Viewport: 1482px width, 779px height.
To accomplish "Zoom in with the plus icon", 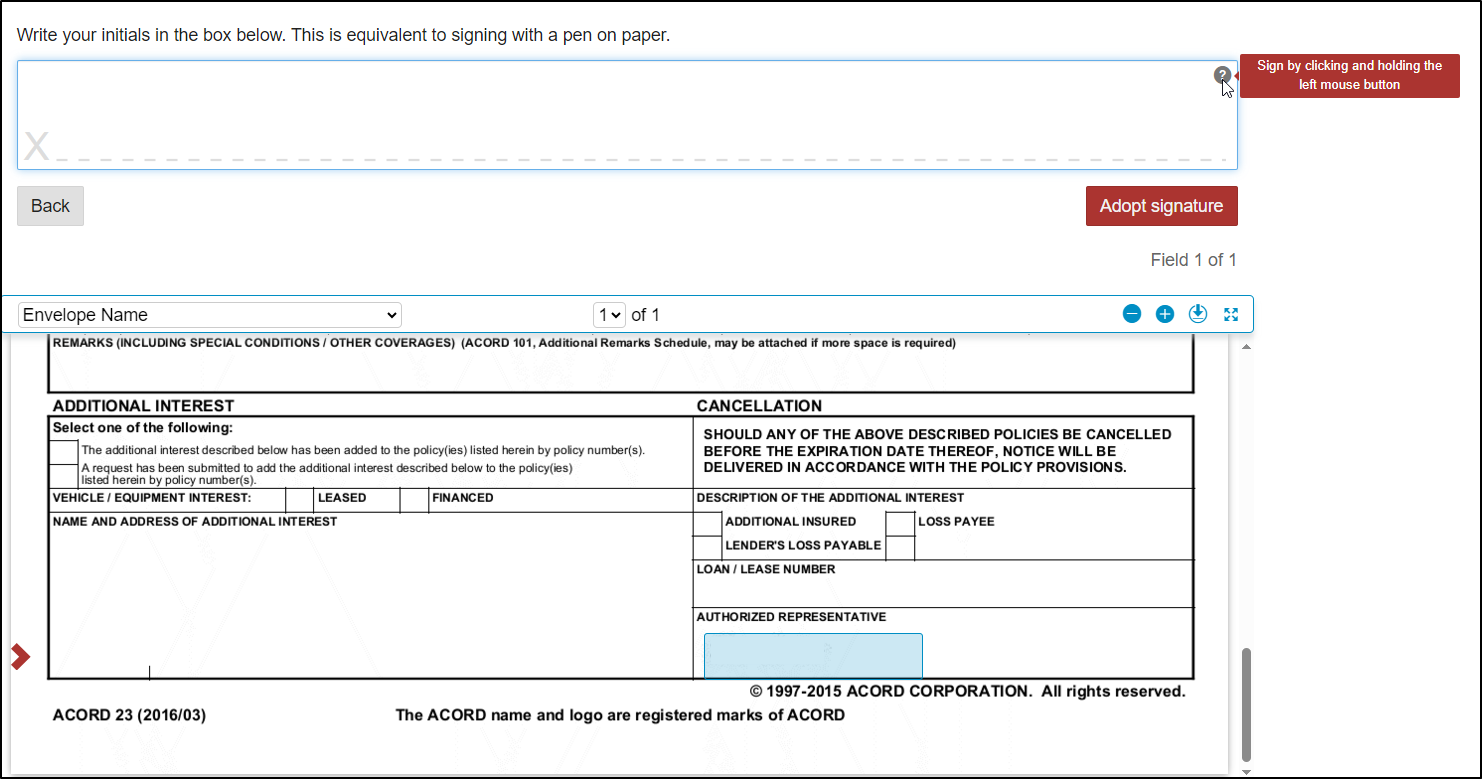I will coord(1165,314).
